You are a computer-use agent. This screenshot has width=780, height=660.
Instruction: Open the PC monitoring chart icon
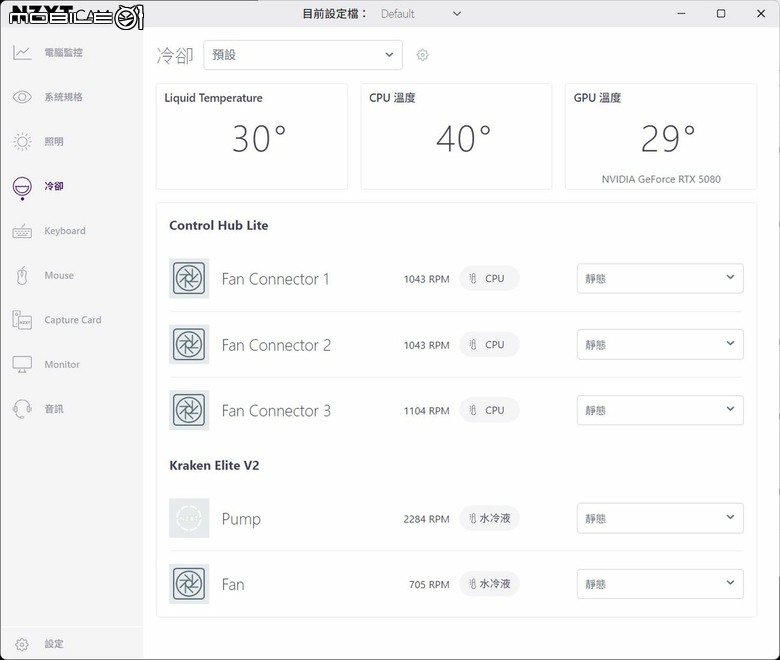[22, 53]
